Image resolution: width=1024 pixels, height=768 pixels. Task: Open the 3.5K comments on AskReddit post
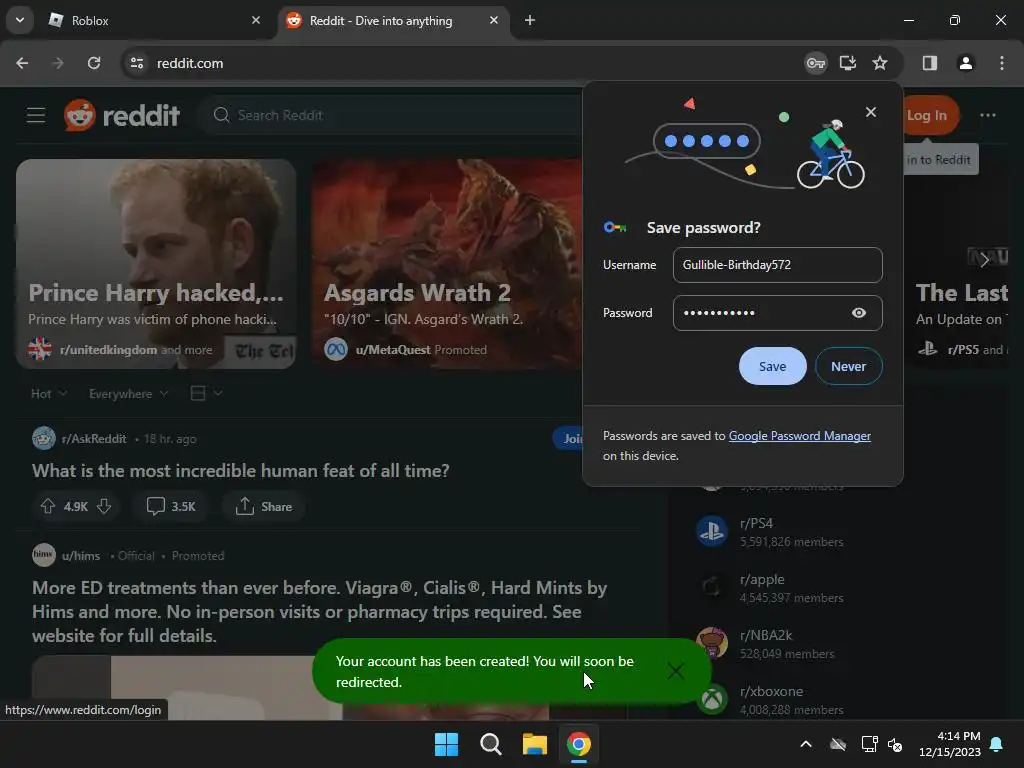coord(171,507)
